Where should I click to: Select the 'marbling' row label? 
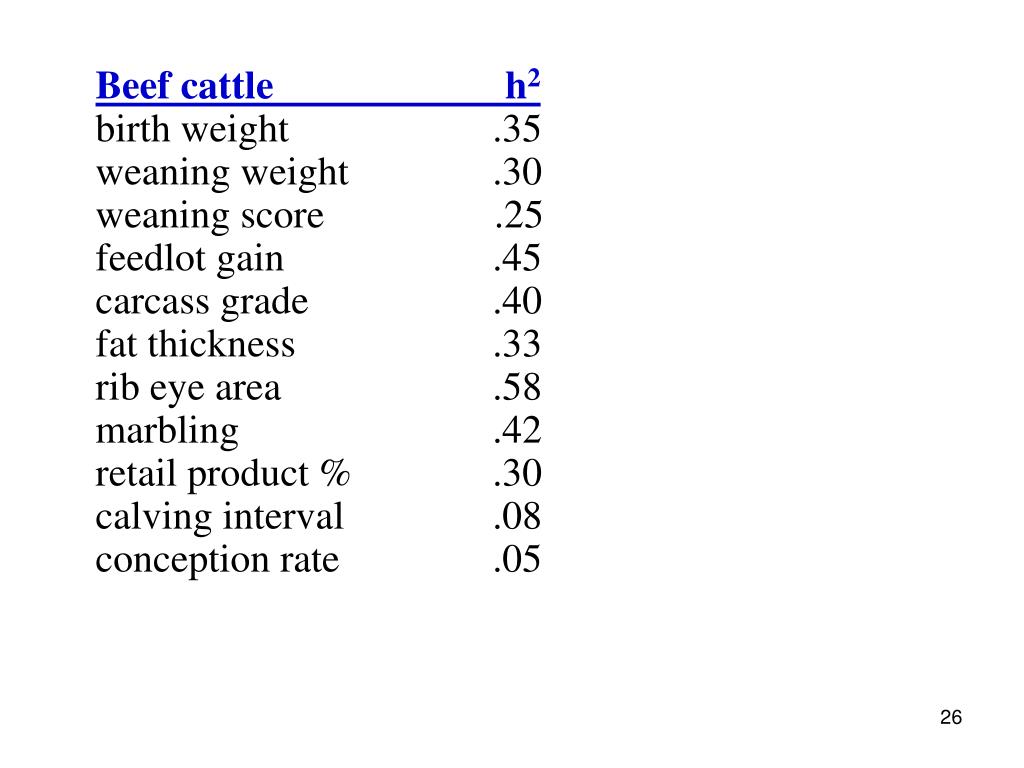pos(167,431)
